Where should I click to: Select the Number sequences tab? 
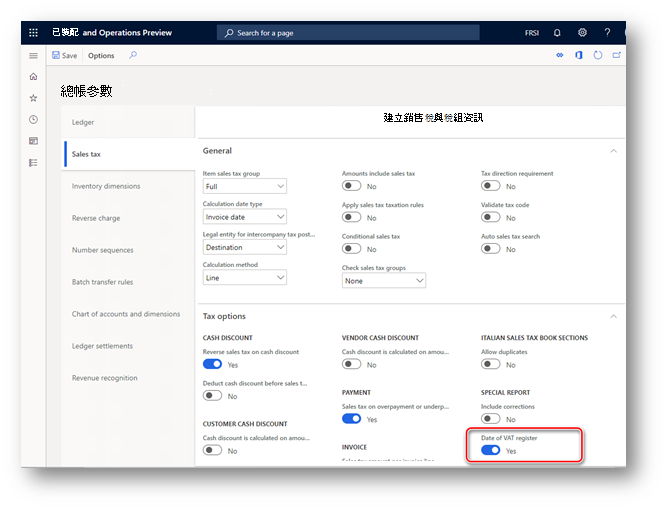(x=128, y=250)
